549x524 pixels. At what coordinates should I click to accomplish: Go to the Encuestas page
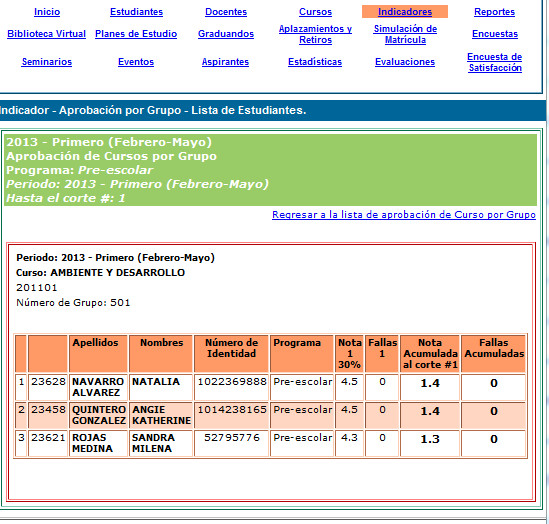coord(495,34)
